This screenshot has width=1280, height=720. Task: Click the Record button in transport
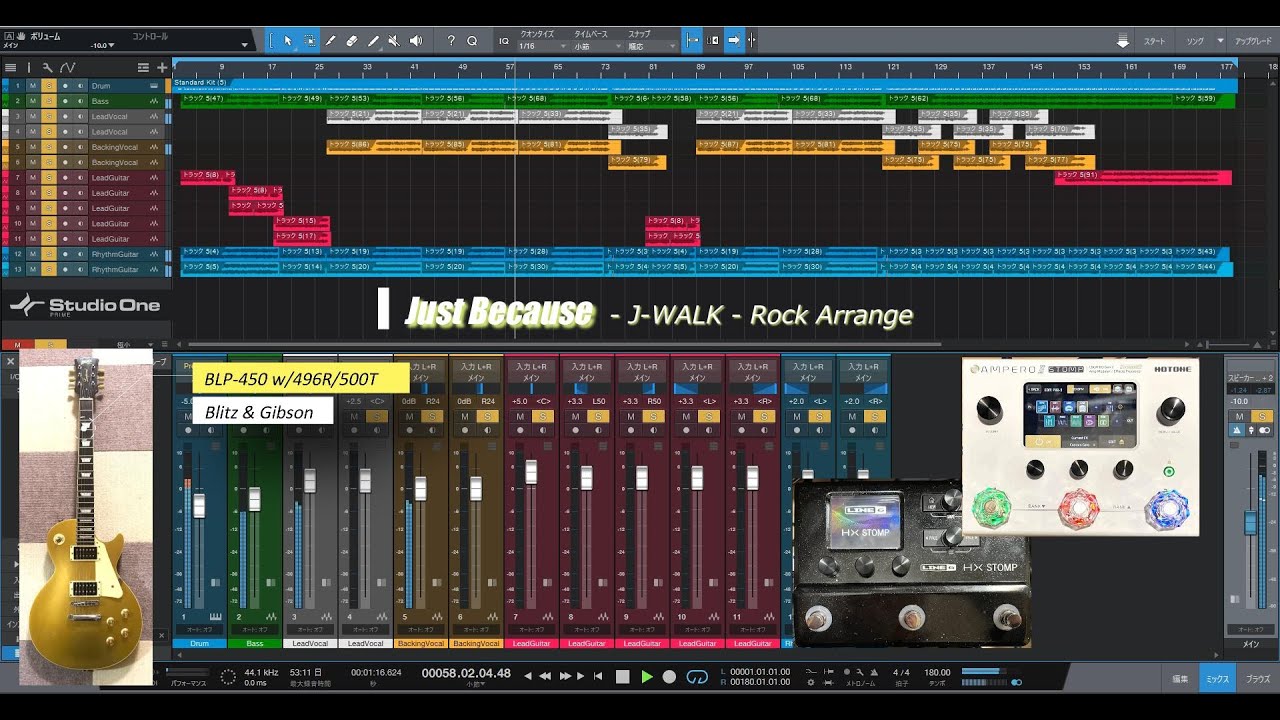(x=670, y=677)
